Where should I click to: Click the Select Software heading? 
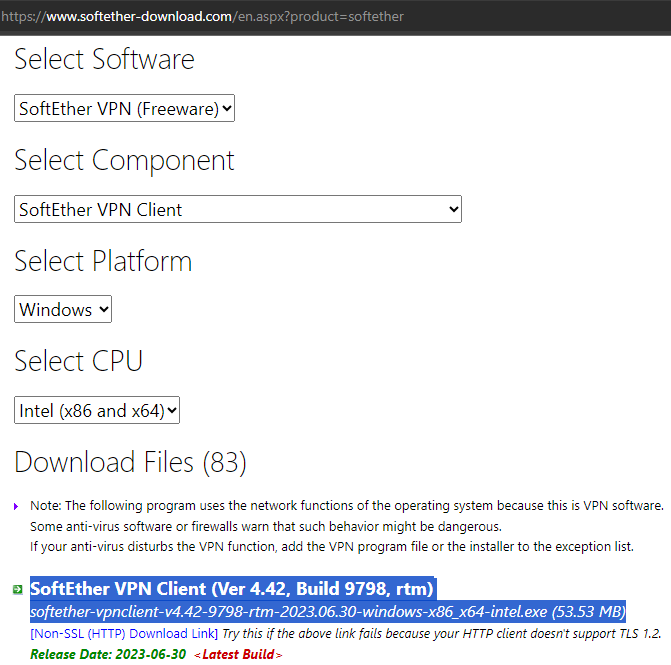coord(104,59)
